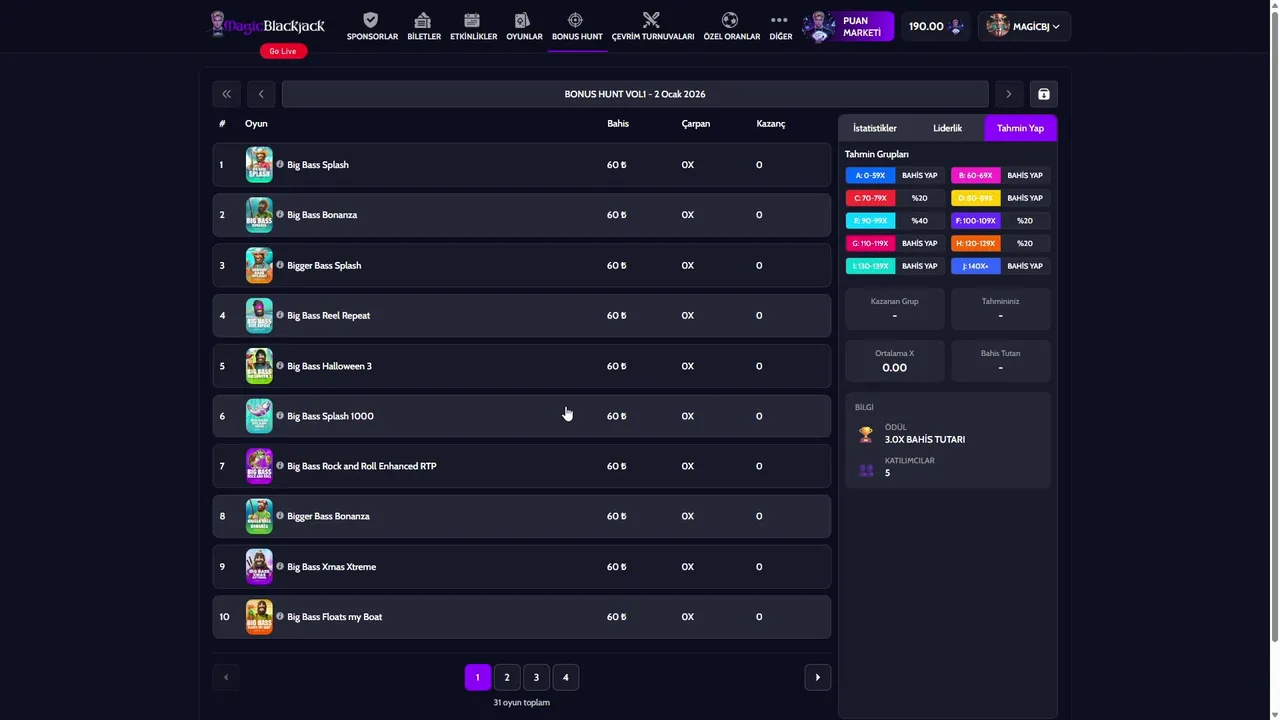Click the Big Bass Xmas Xtreme game name

pyautogui.click(x=332, y=567)
